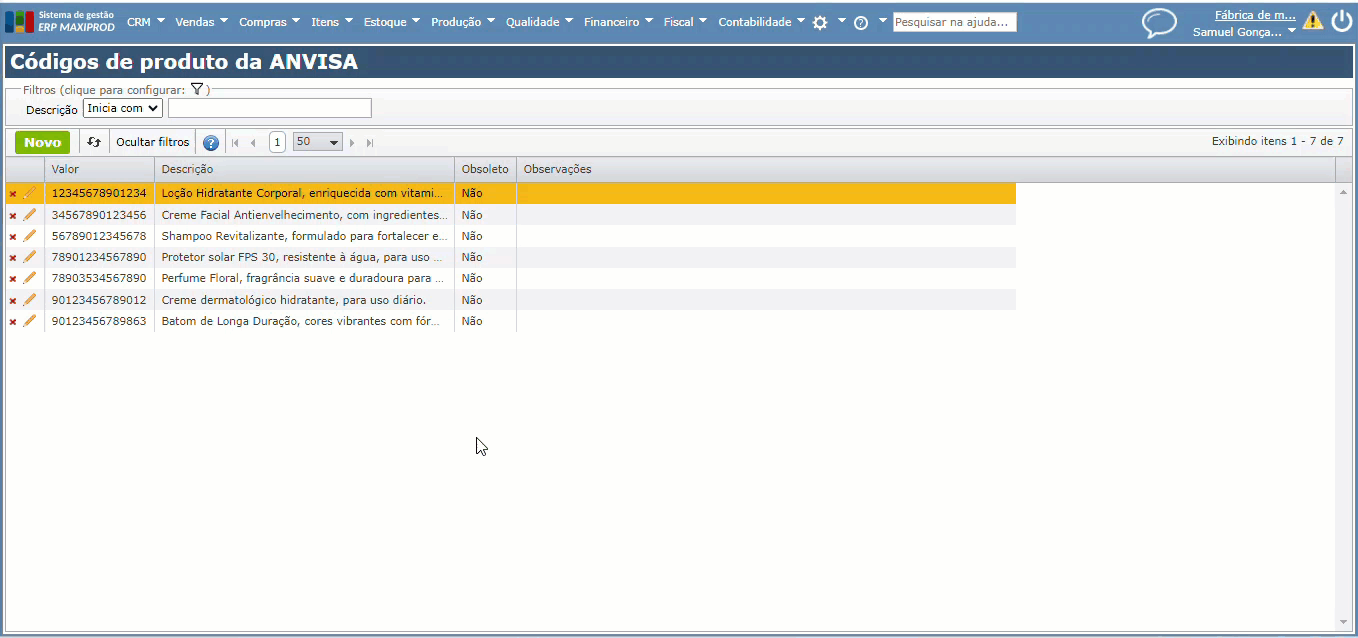
Task: Delete row 78901234567890 with red x
Action: [13, 257]
